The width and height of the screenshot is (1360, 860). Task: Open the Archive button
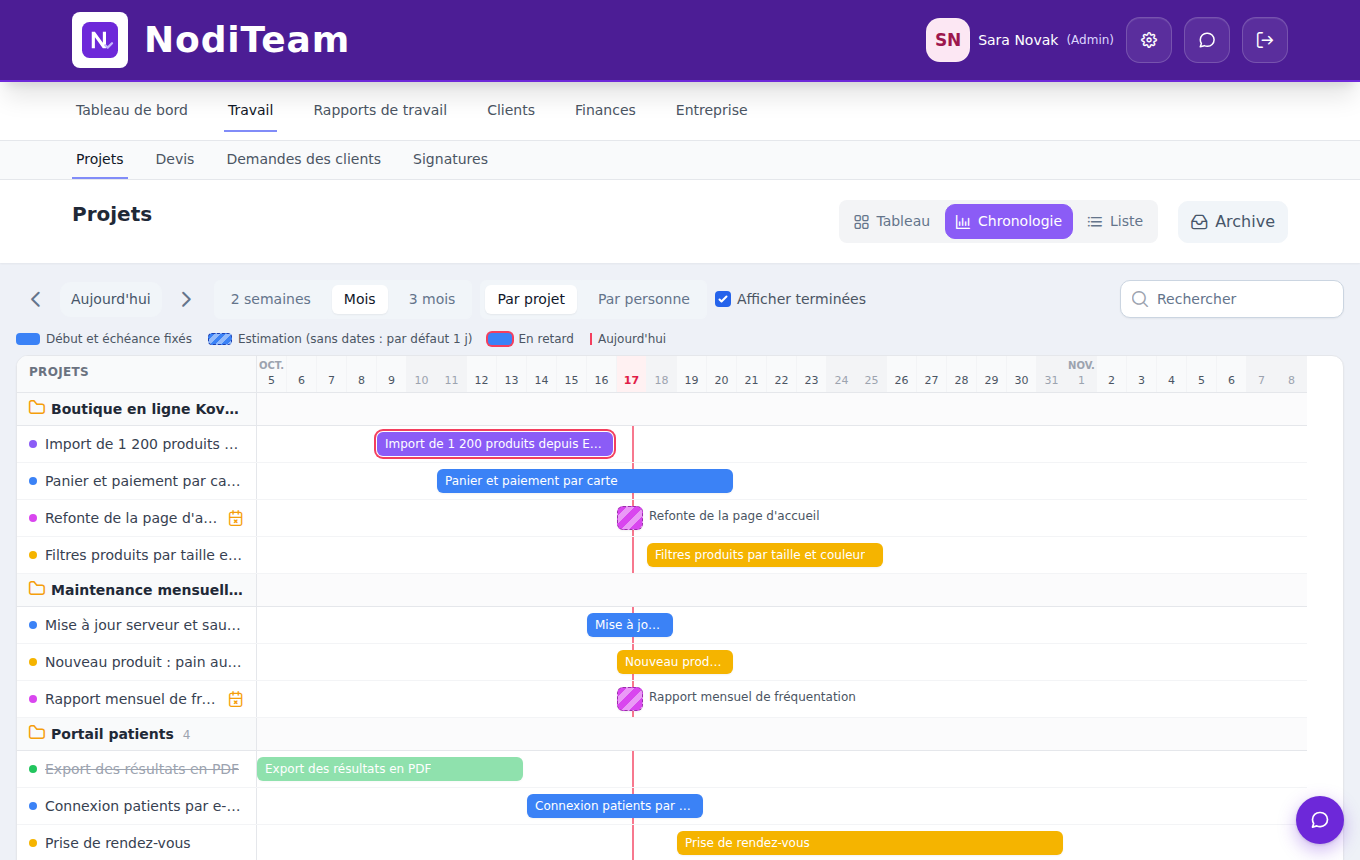1233,222
